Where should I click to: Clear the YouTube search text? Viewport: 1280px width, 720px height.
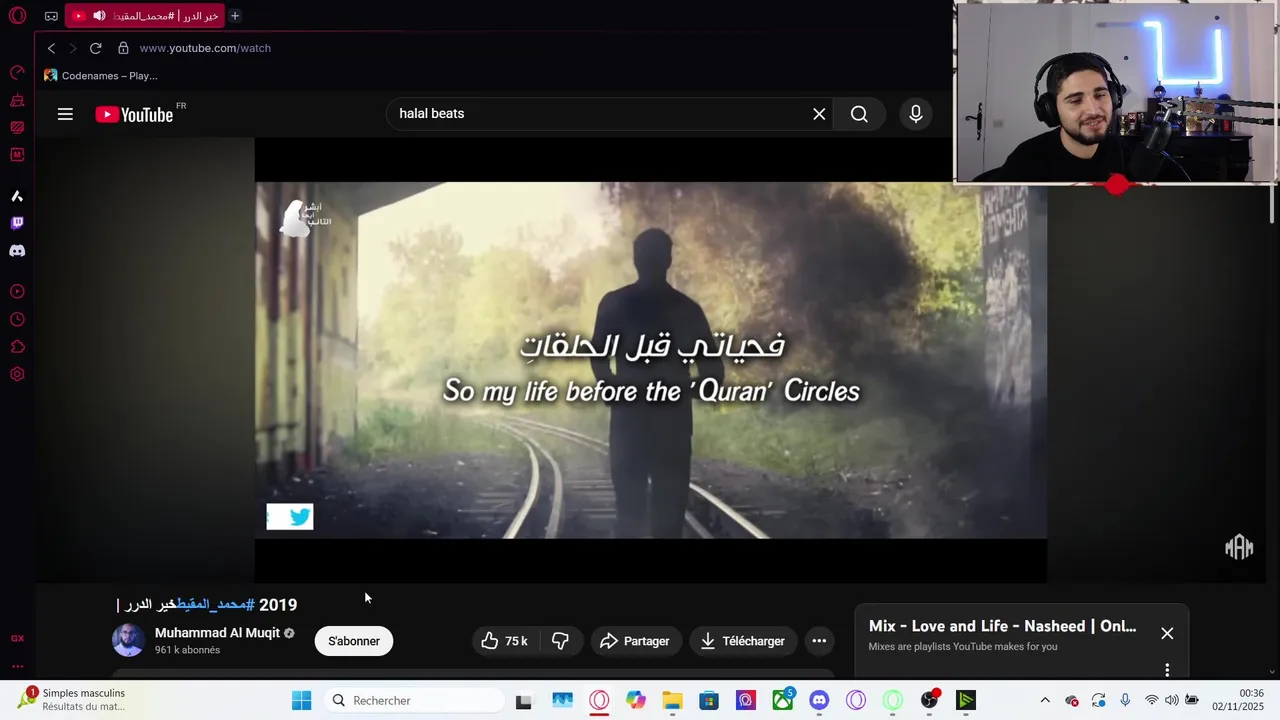coord(819,114)
